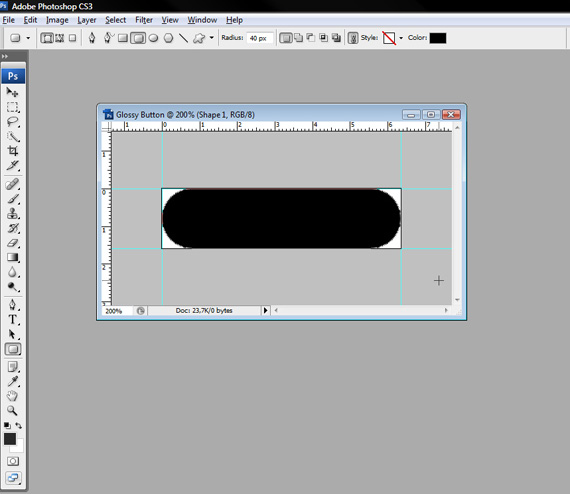The height and width of the screenshot is (494, 570).
Task: Open the Layer menu
Action: tap(87, 20)
